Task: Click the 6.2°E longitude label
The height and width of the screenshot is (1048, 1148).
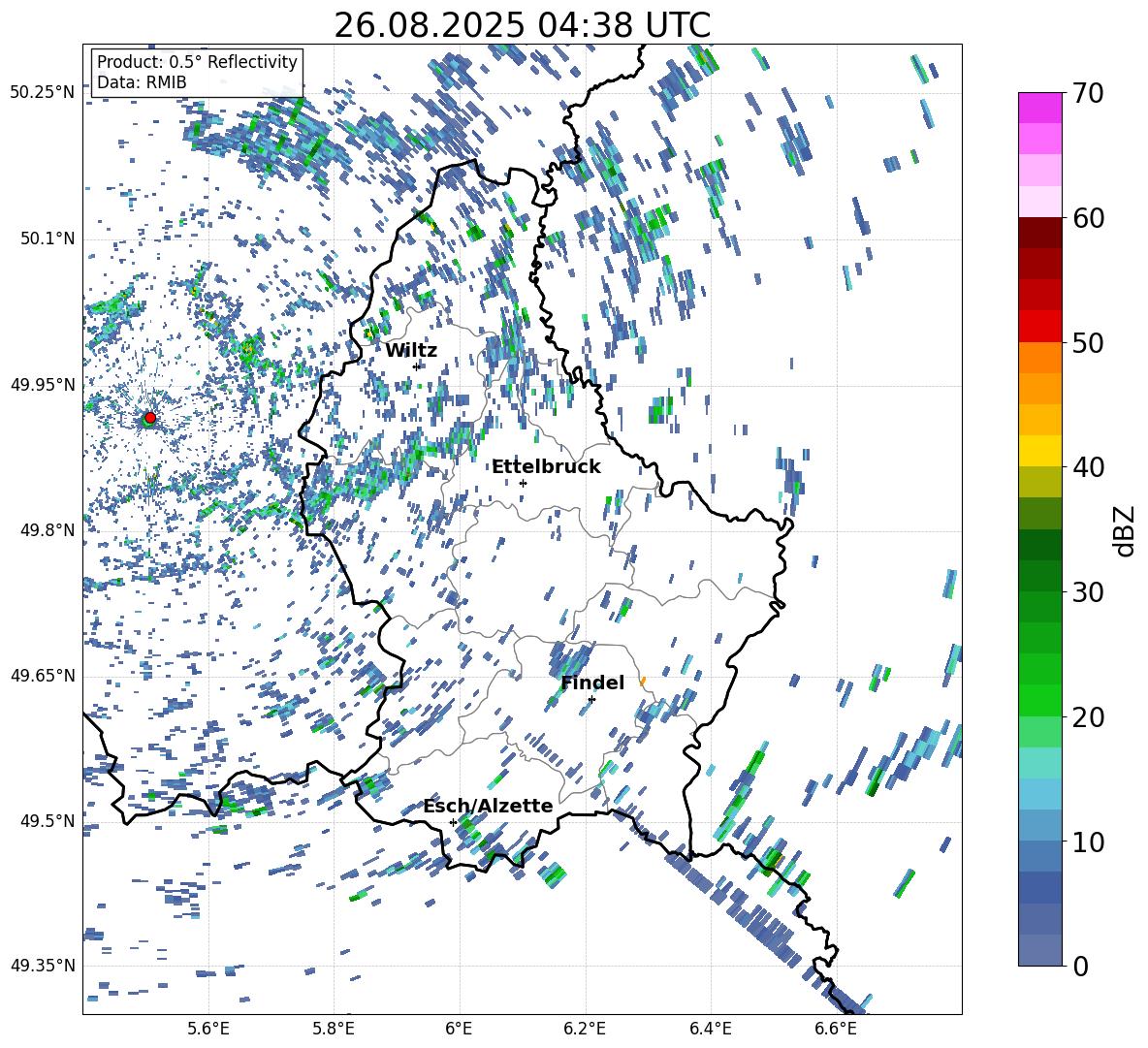Action: [585, 1029]
